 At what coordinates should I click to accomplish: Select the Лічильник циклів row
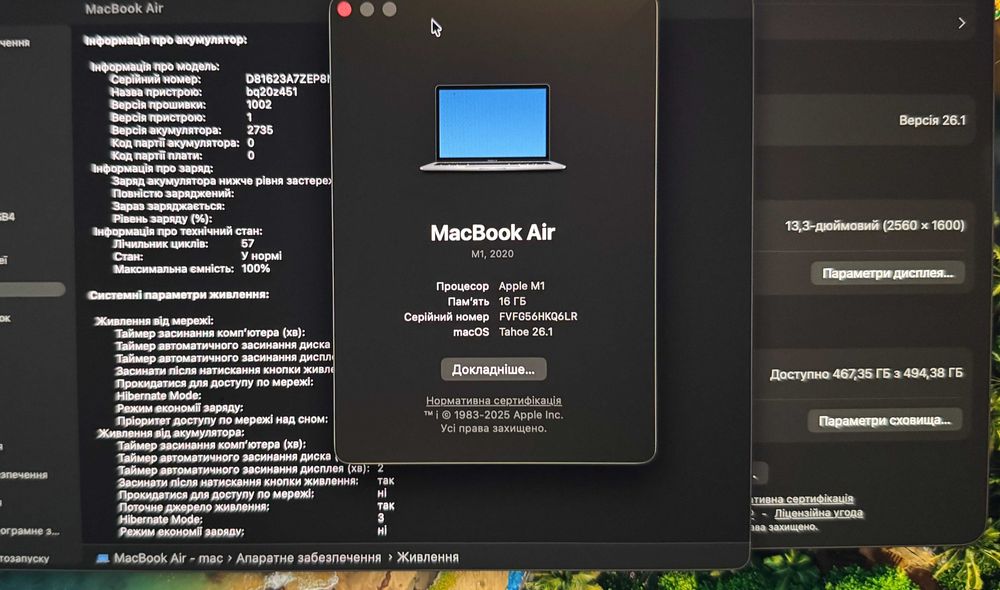point(184,244)
